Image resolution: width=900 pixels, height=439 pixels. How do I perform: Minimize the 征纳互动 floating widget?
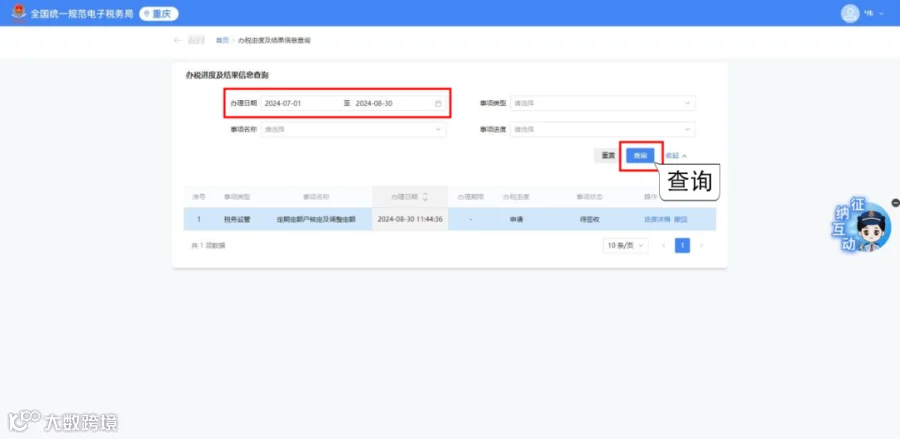coord(895,203)
